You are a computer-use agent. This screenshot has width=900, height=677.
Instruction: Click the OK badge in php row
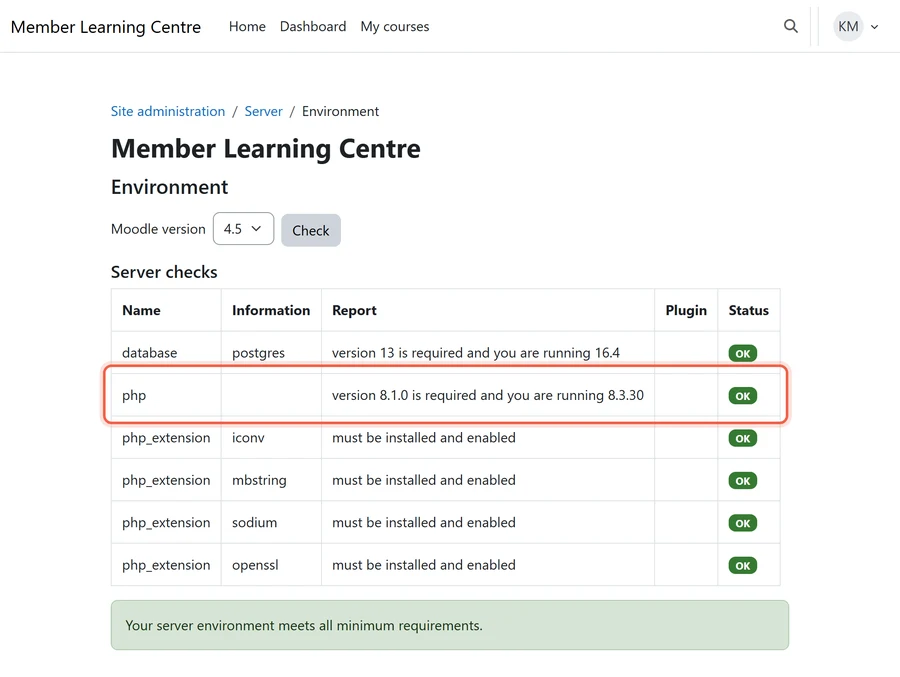[x=743, y=396]
